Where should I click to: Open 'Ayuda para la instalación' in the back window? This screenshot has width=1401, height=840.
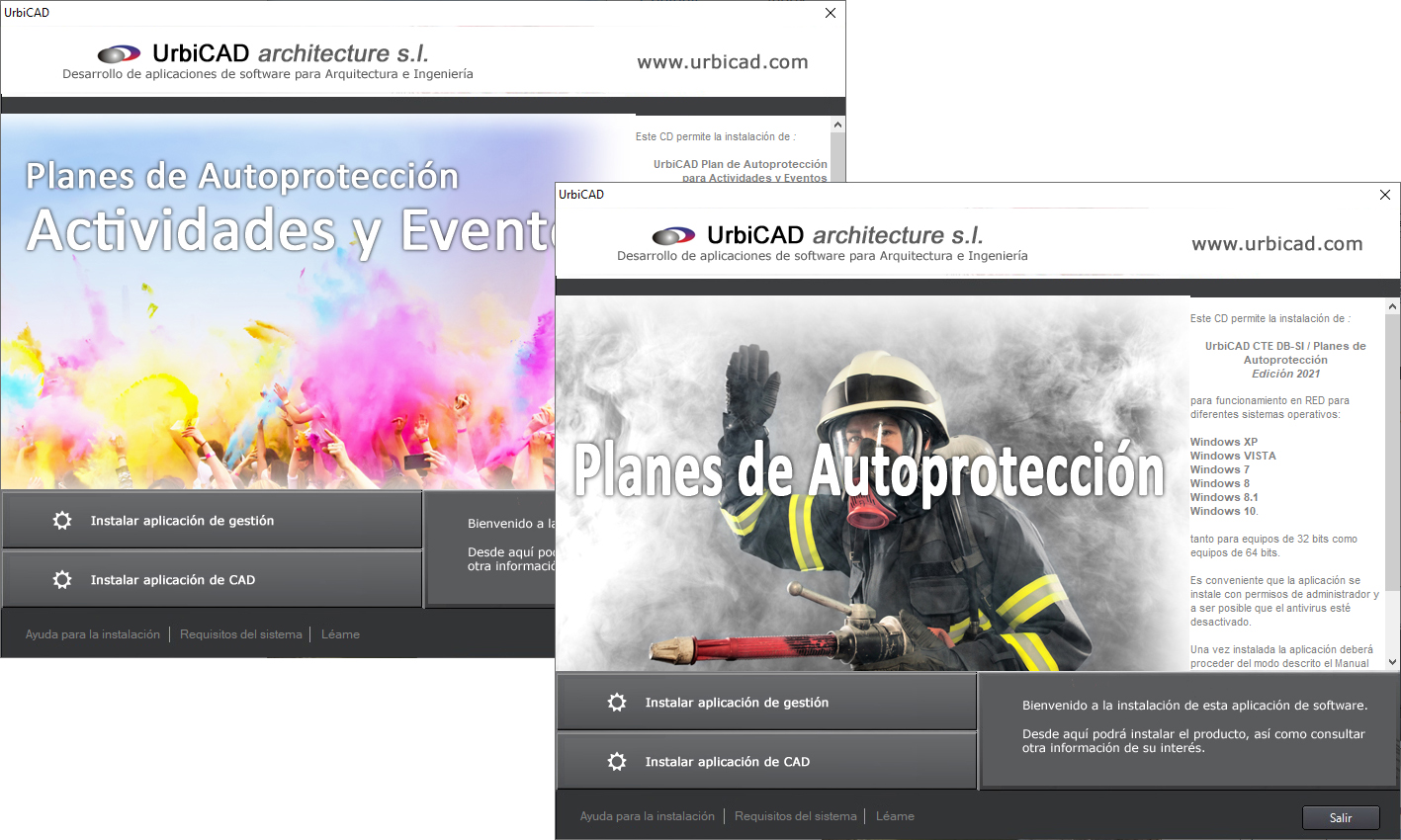click(92, 634)
